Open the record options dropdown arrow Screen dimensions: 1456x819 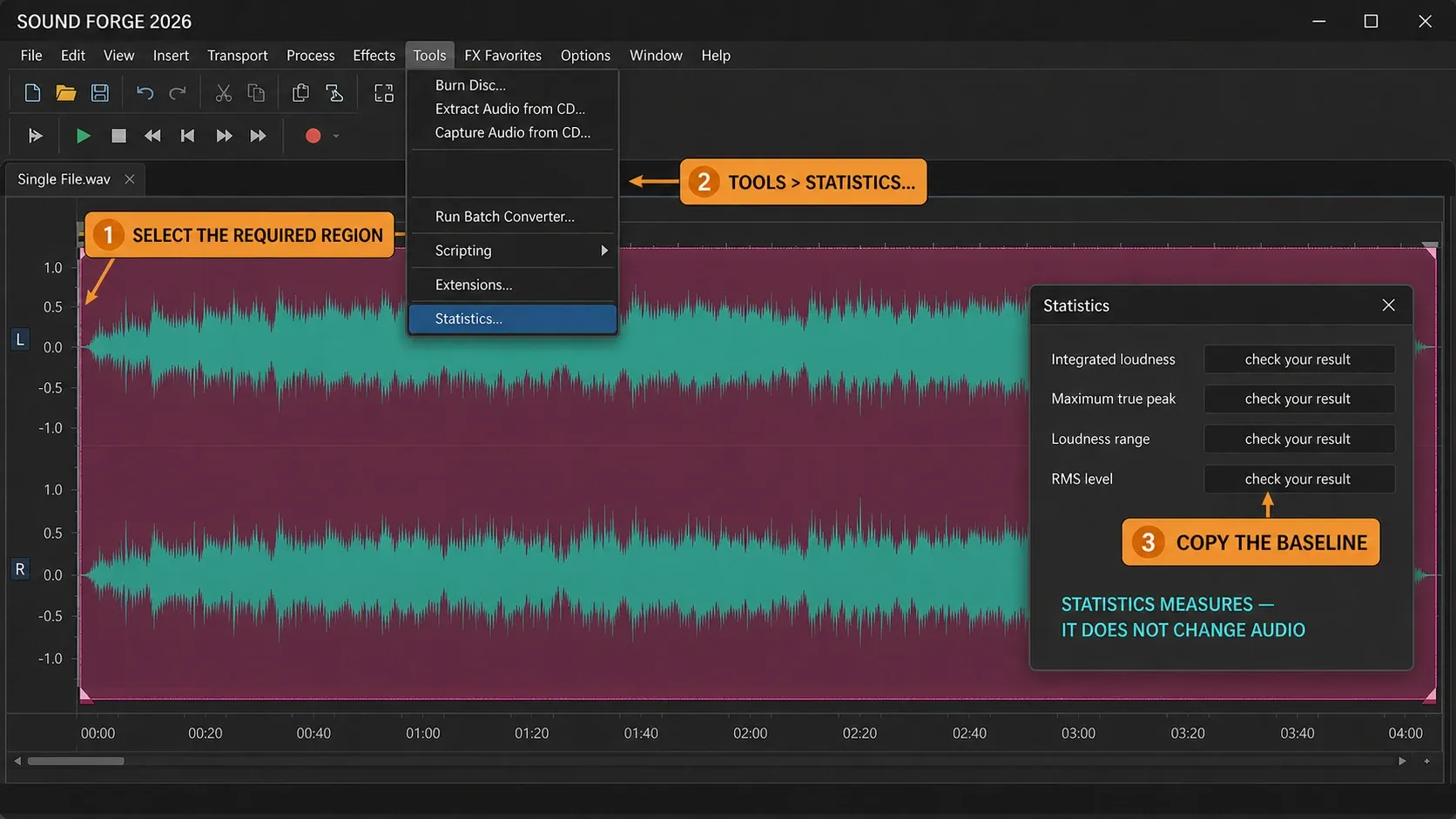[336, 136]
